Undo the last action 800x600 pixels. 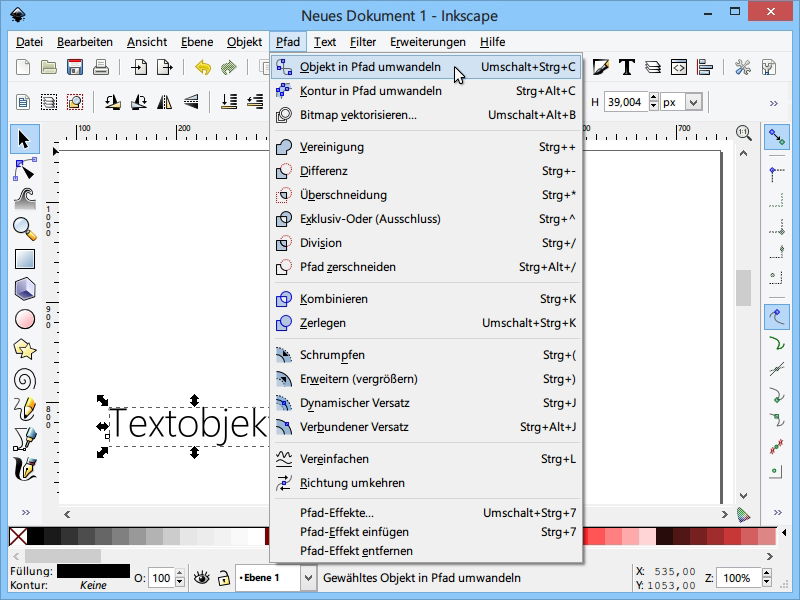203,67
